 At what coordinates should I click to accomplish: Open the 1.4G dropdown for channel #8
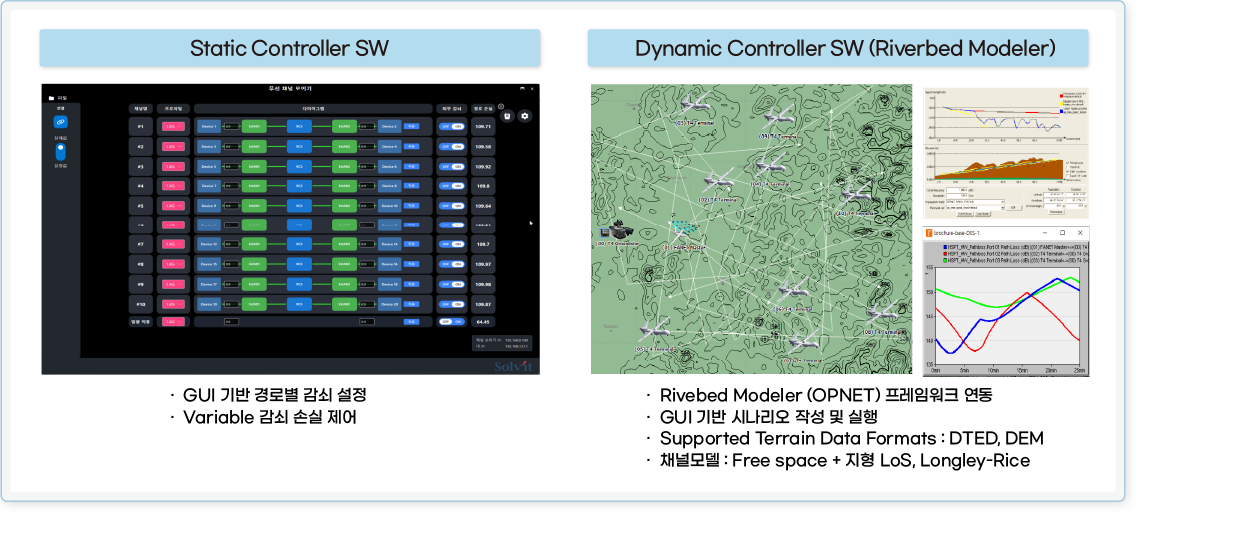click(173, 264)
